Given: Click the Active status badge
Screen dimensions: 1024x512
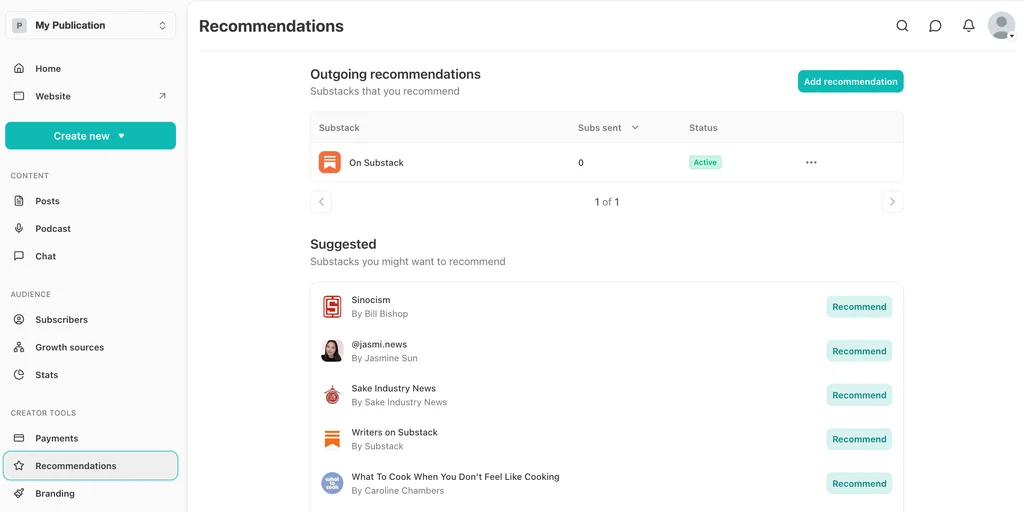Looking at the screenshot, I should point(705,163).
